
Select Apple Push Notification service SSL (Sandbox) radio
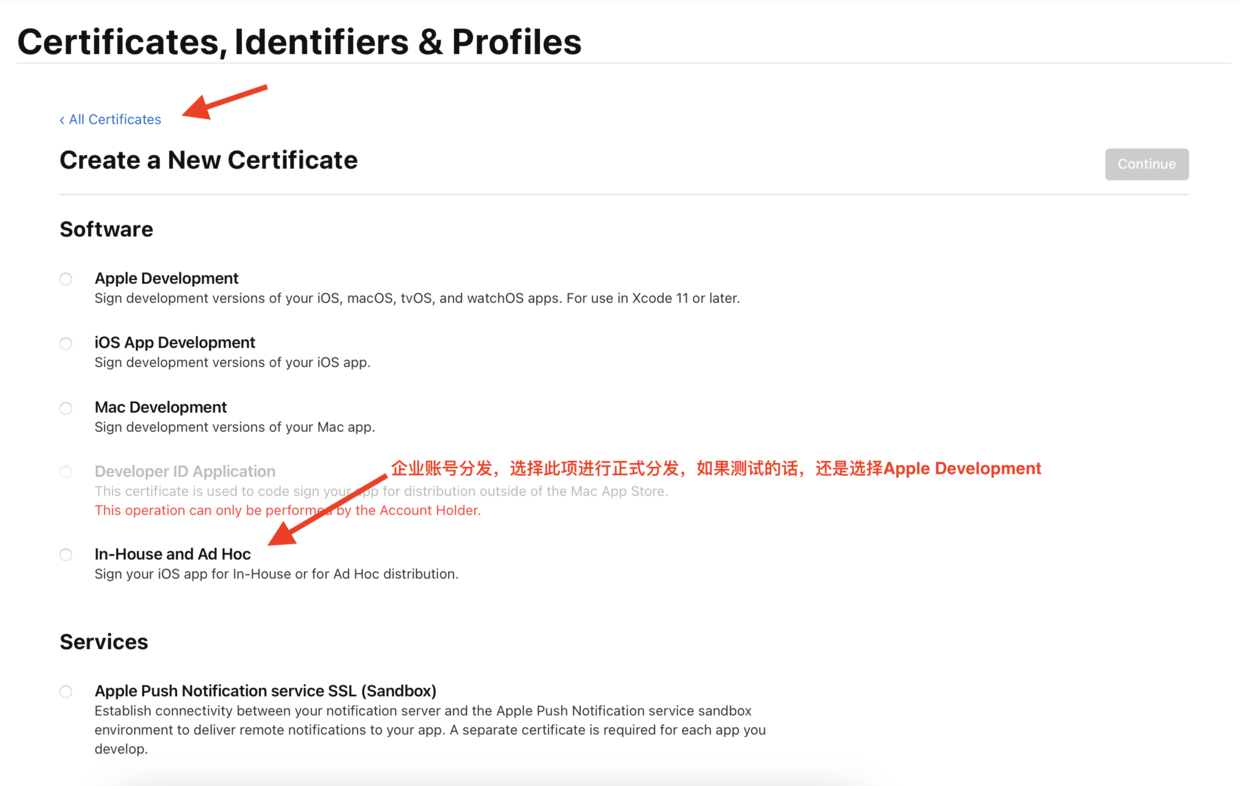pos(66,692)
